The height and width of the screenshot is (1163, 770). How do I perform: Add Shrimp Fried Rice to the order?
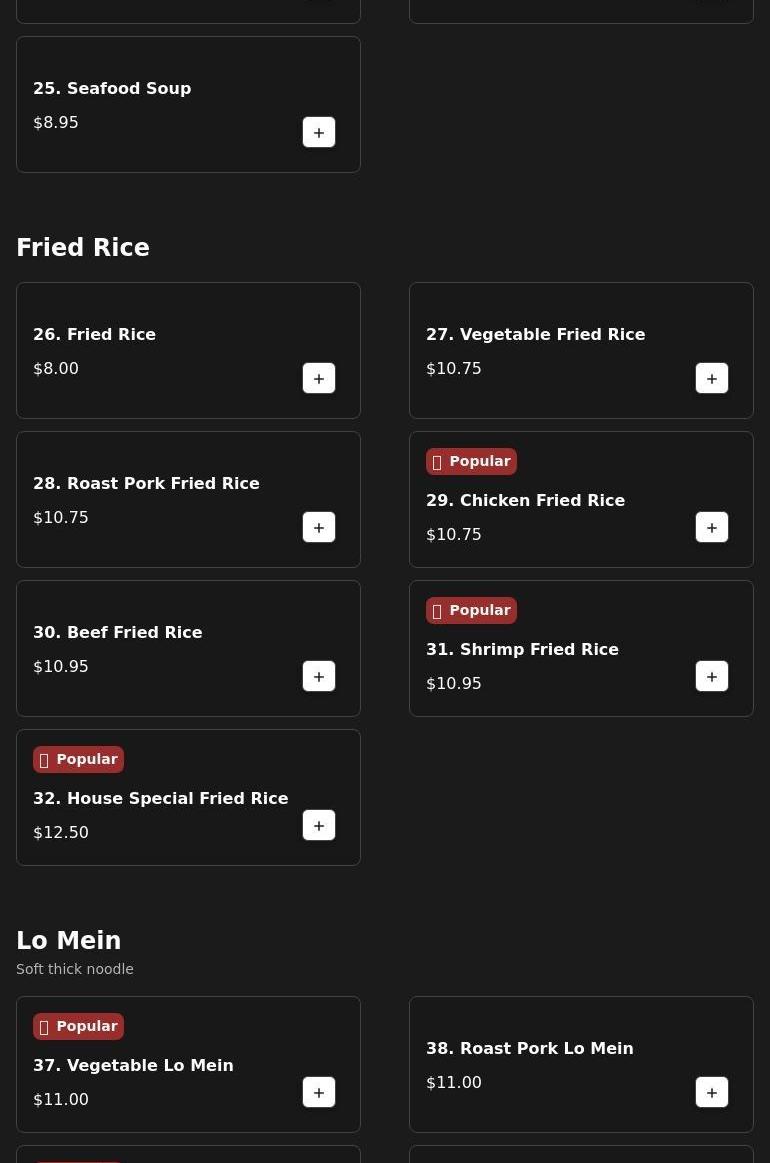click(712, 676)
